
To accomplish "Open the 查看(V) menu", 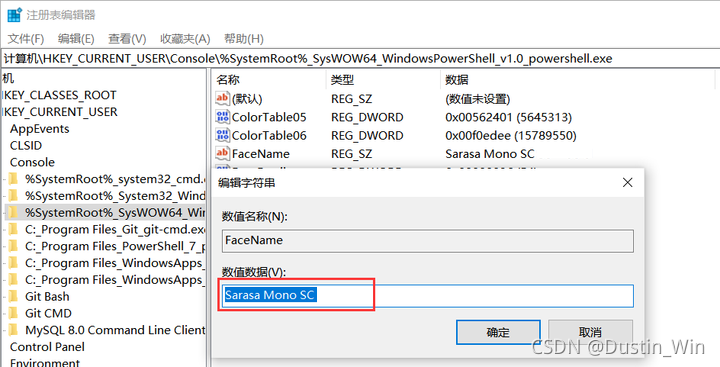I will (x=127, y=39).
